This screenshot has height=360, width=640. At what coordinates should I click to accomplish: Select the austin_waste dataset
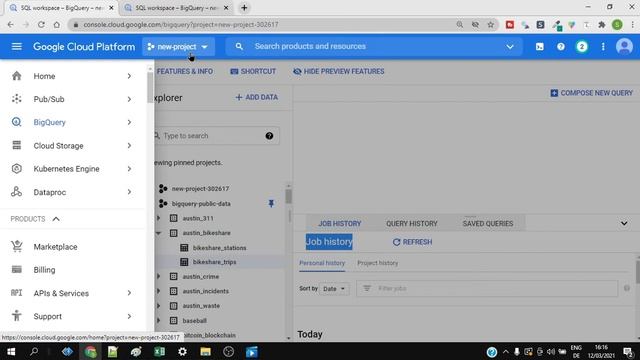[201, 306]
